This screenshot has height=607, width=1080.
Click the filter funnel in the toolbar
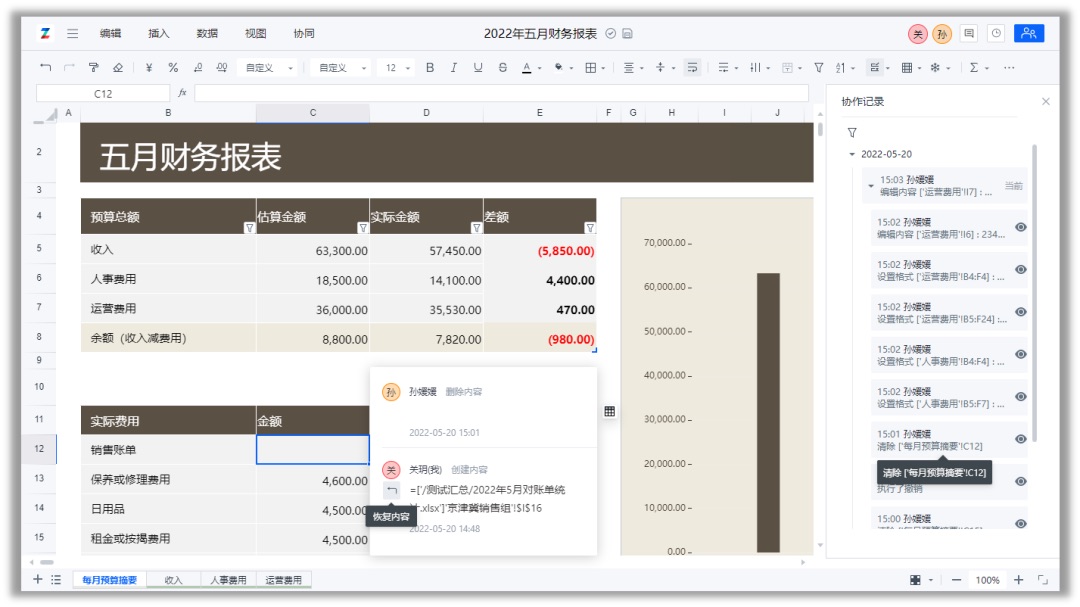coord(819,68)
